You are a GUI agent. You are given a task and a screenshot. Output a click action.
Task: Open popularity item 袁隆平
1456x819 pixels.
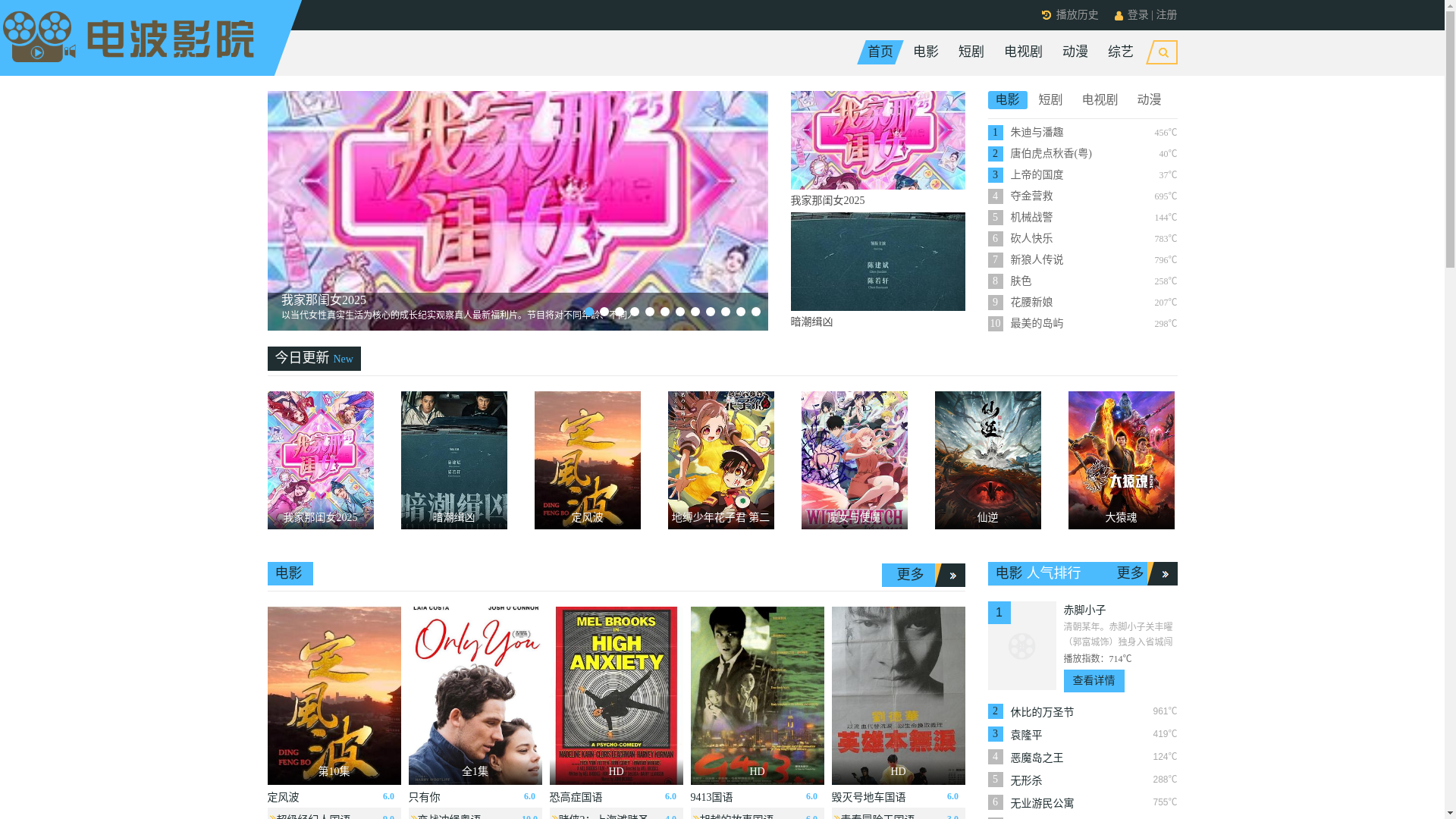[1026, 736]
